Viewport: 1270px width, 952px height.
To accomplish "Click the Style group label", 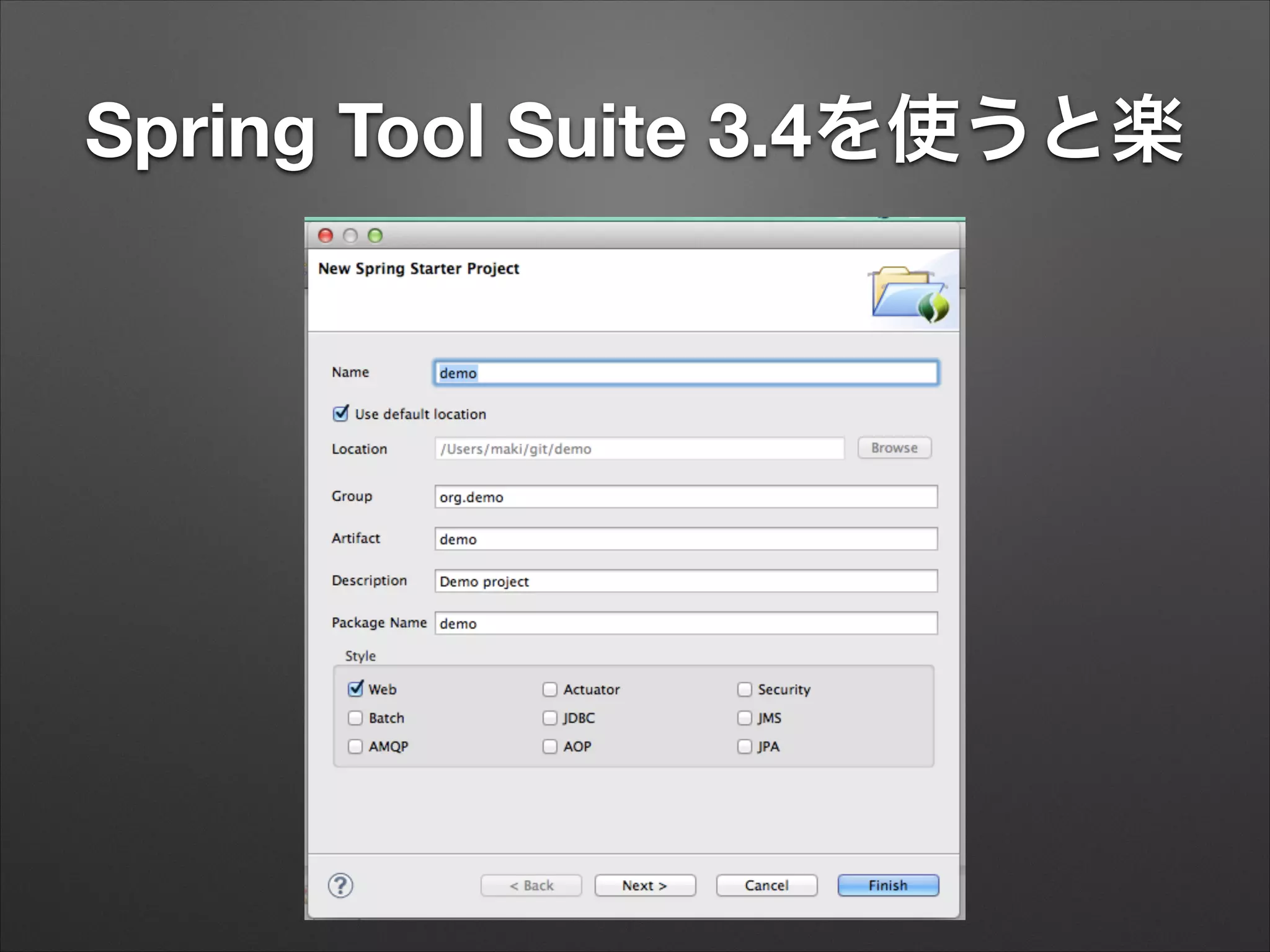I will 360,656.
